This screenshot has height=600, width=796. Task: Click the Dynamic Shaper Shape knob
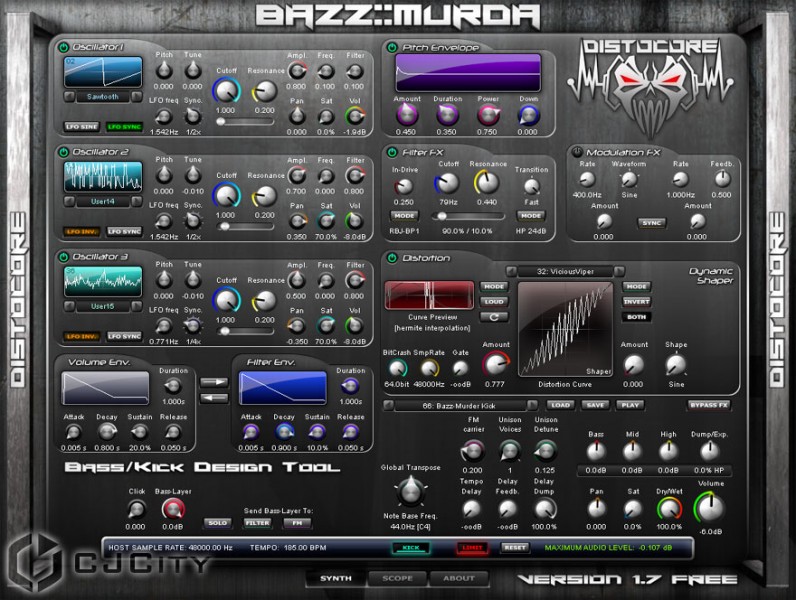click(x=676, y=364)
